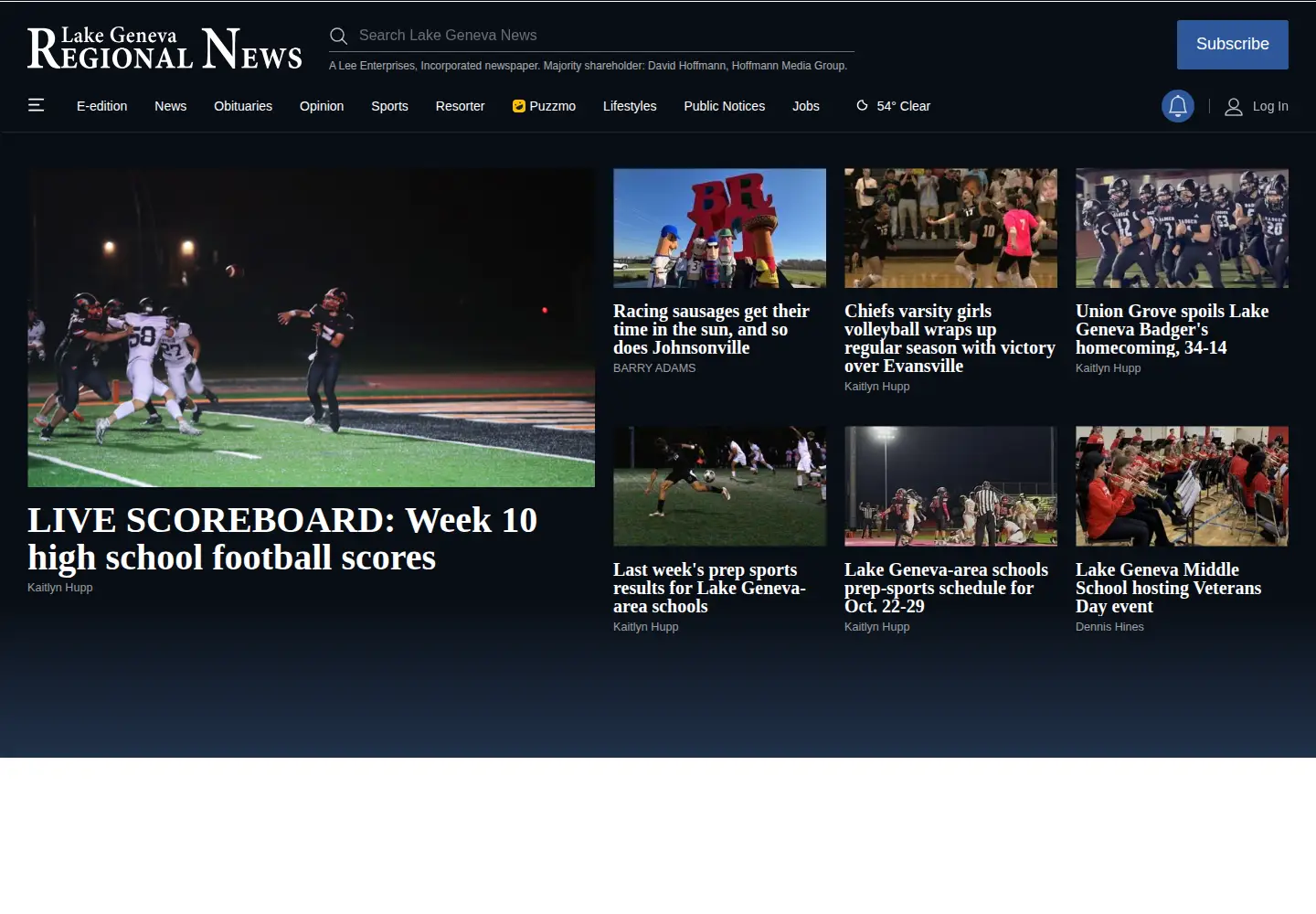This screenshot has width=1316, height=914.
Task: Open notifications bell icon
Action: pyautogui.click(x=1178, y=106)
